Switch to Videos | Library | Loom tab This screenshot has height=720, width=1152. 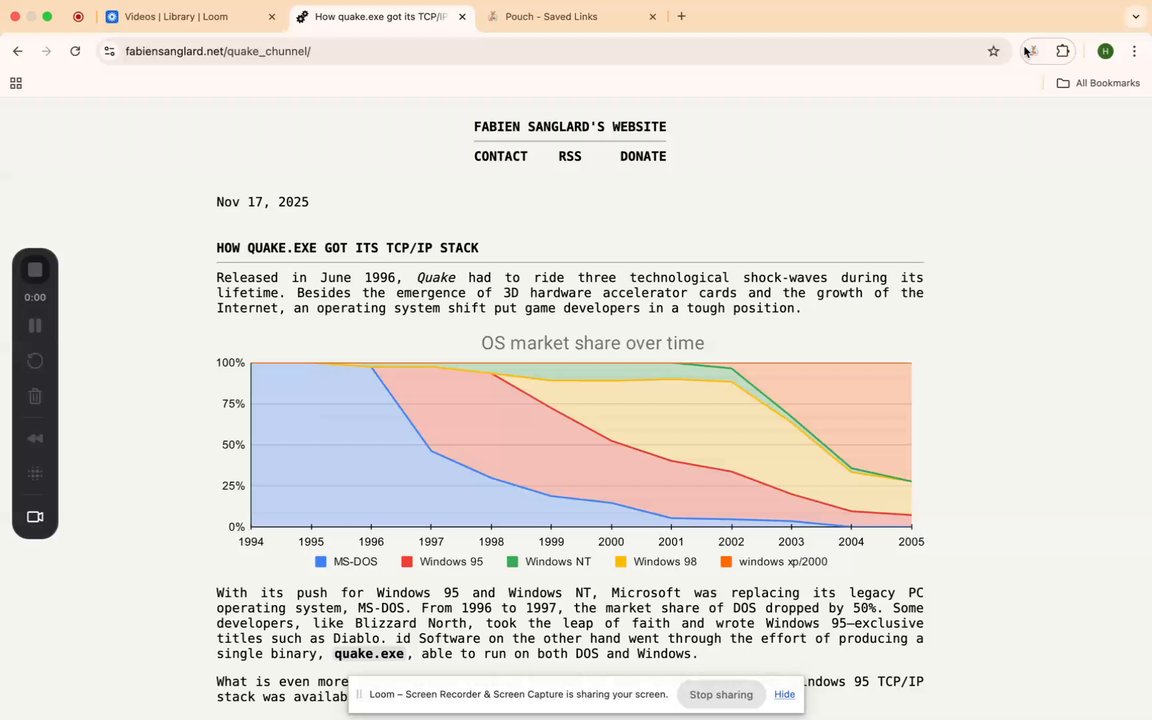[190, 16]
